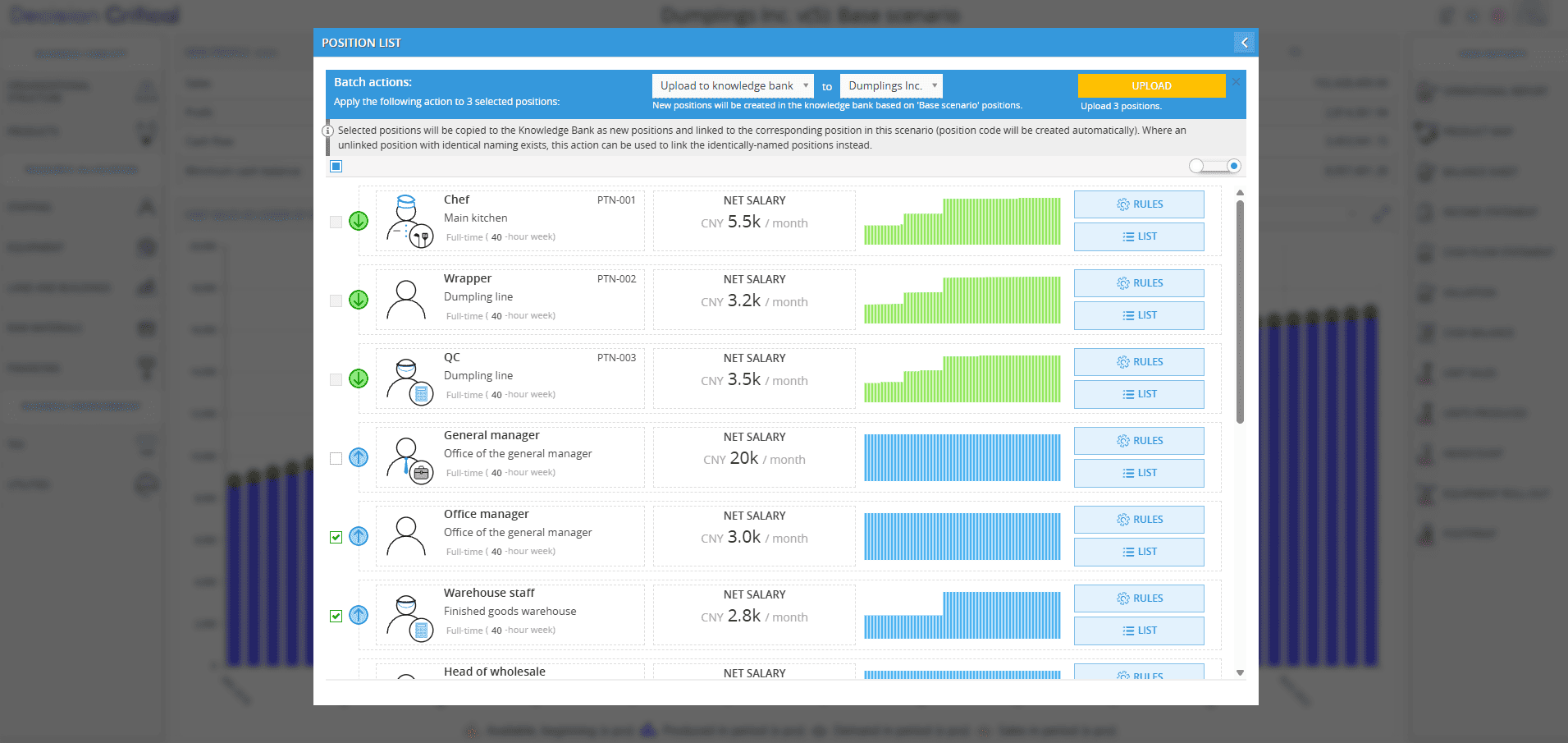Click the green download arrow beside Wrapper
This screenshot has height=743, width=1568.
(359, 300)
